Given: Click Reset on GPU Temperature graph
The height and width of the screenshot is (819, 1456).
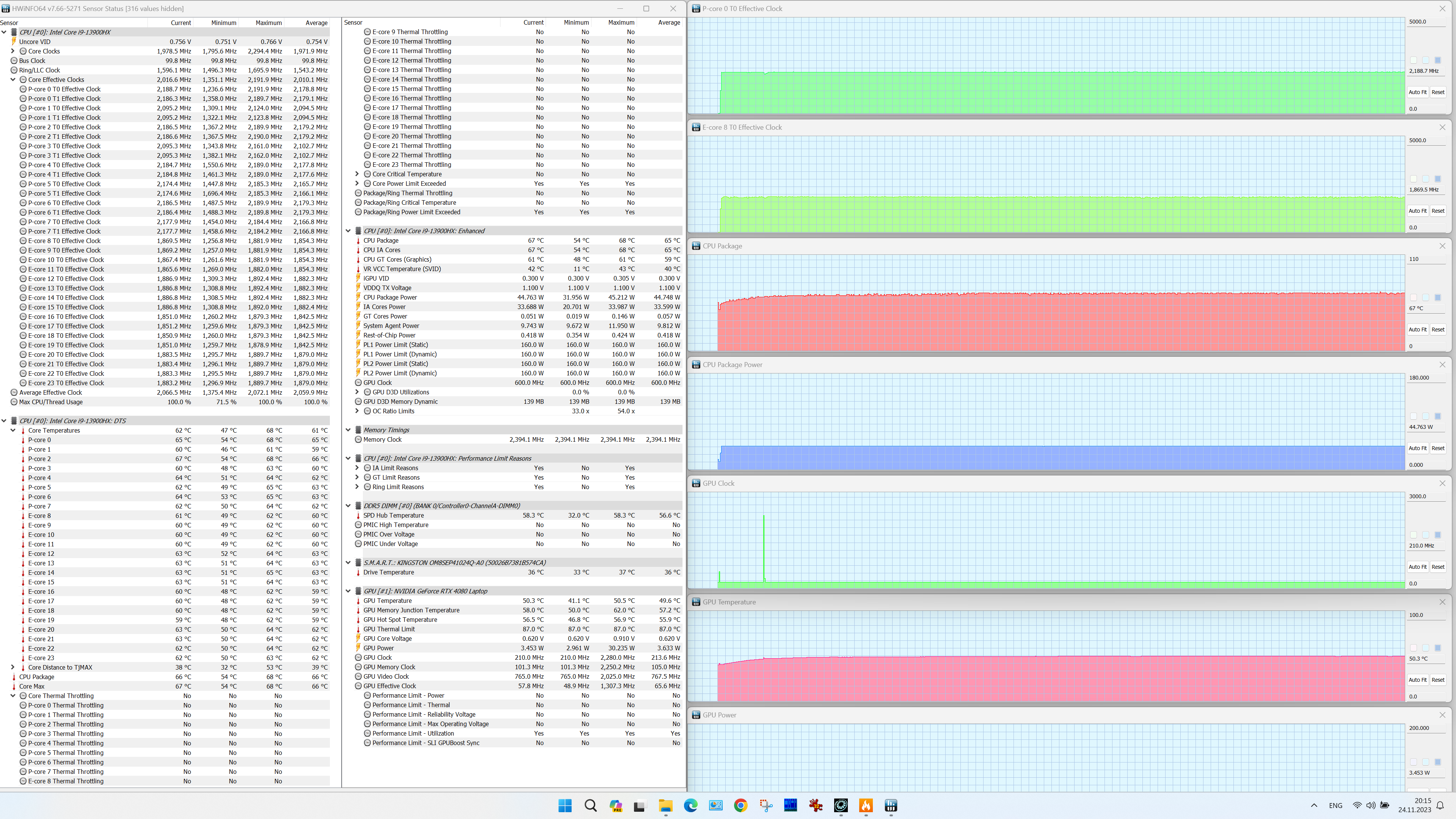Looking at the screenshot, I should [x=1437, y=680].
